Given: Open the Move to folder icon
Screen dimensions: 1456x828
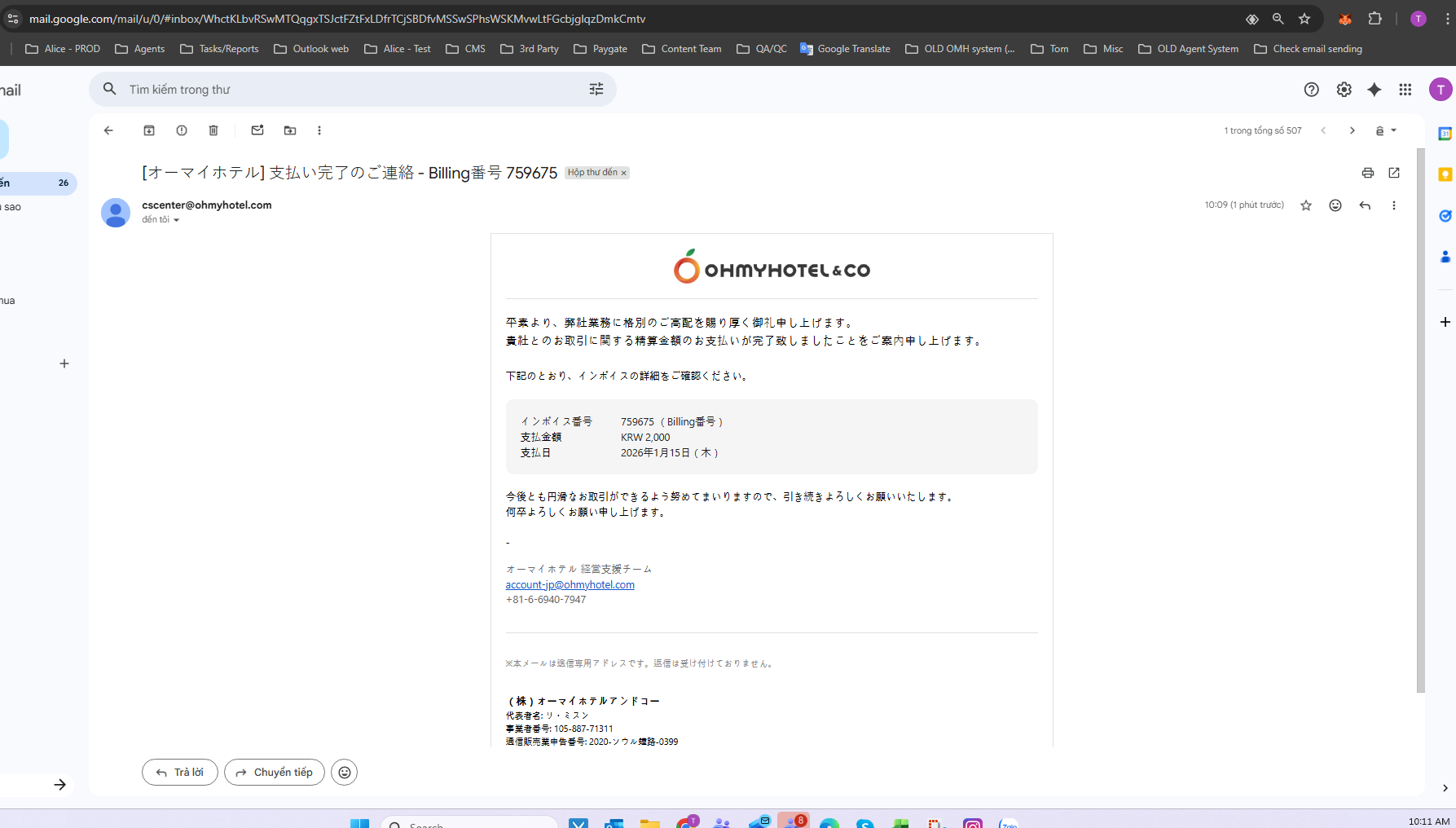Looking at the screenshot, I should click(290, 130).
